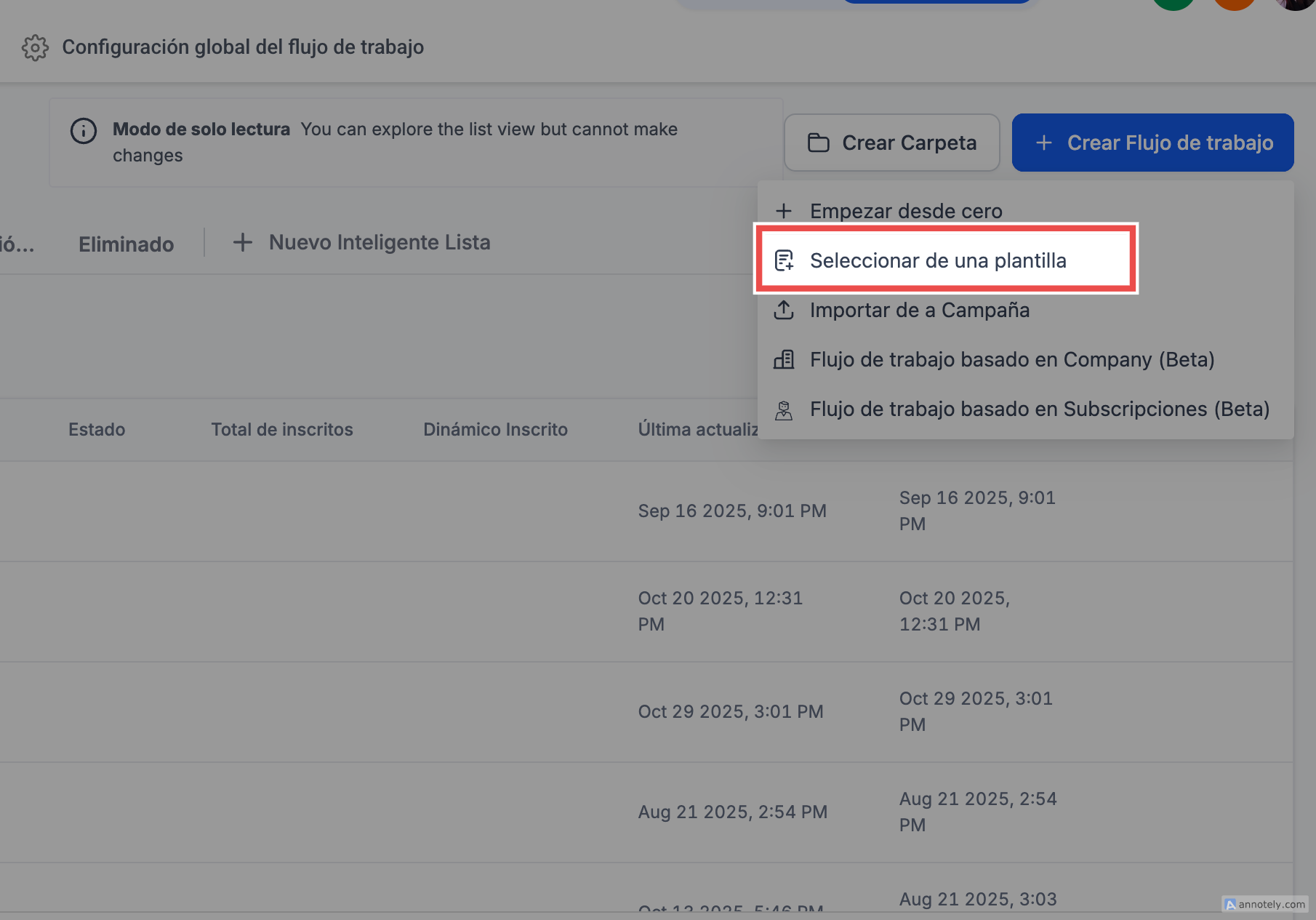Screen dimensions: 1316x920
Task: Click the person icon for the Subscripciones workflow
Action: (x=784, y=409)
